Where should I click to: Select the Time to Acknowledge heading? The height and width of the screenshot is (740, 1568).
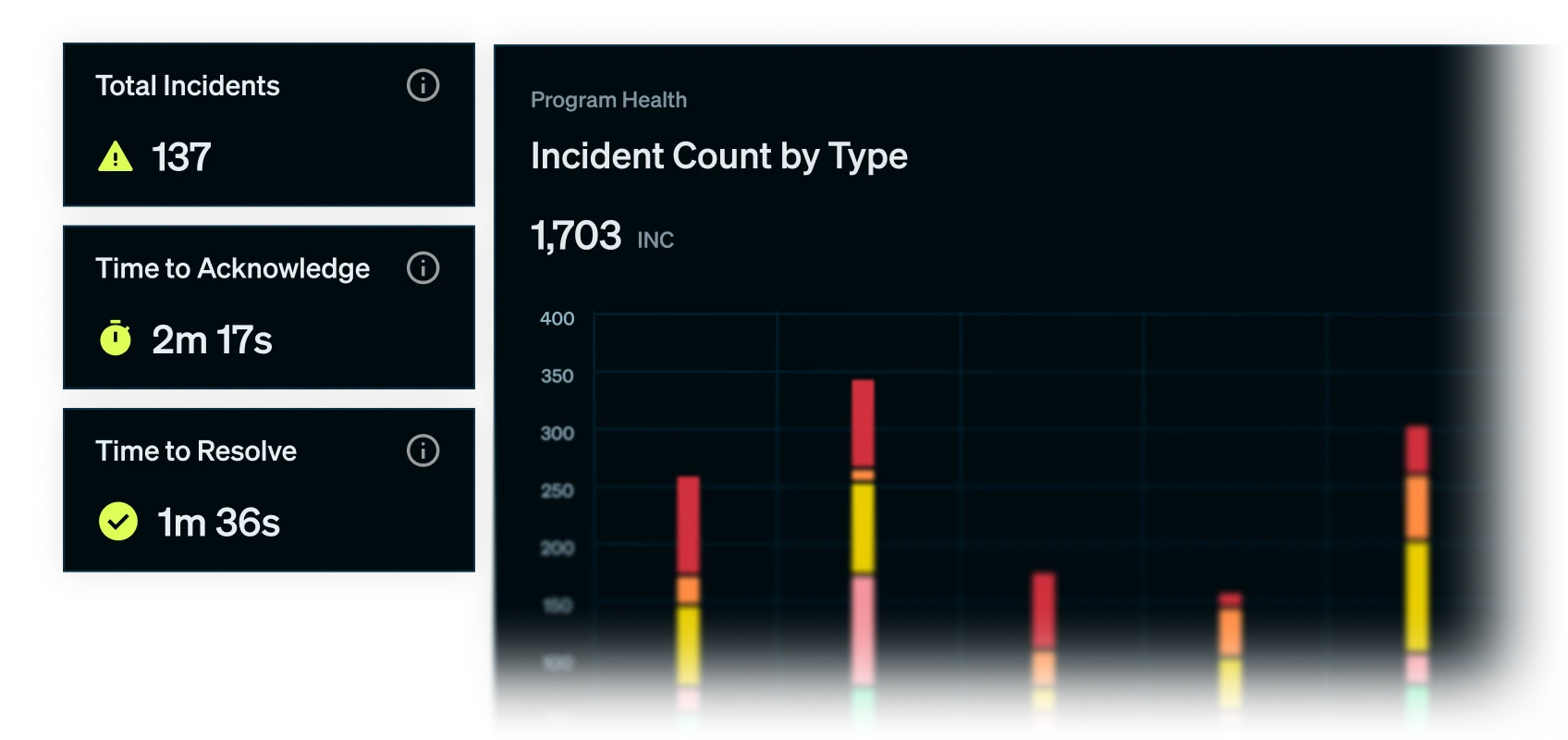pos(232,268)
